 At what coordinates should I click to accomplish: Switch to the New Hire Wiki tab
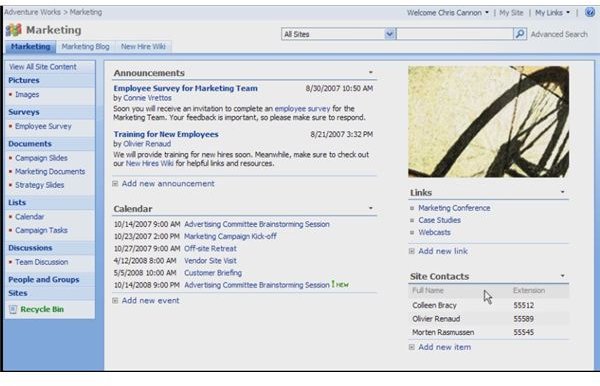click(x=143, y=47)
